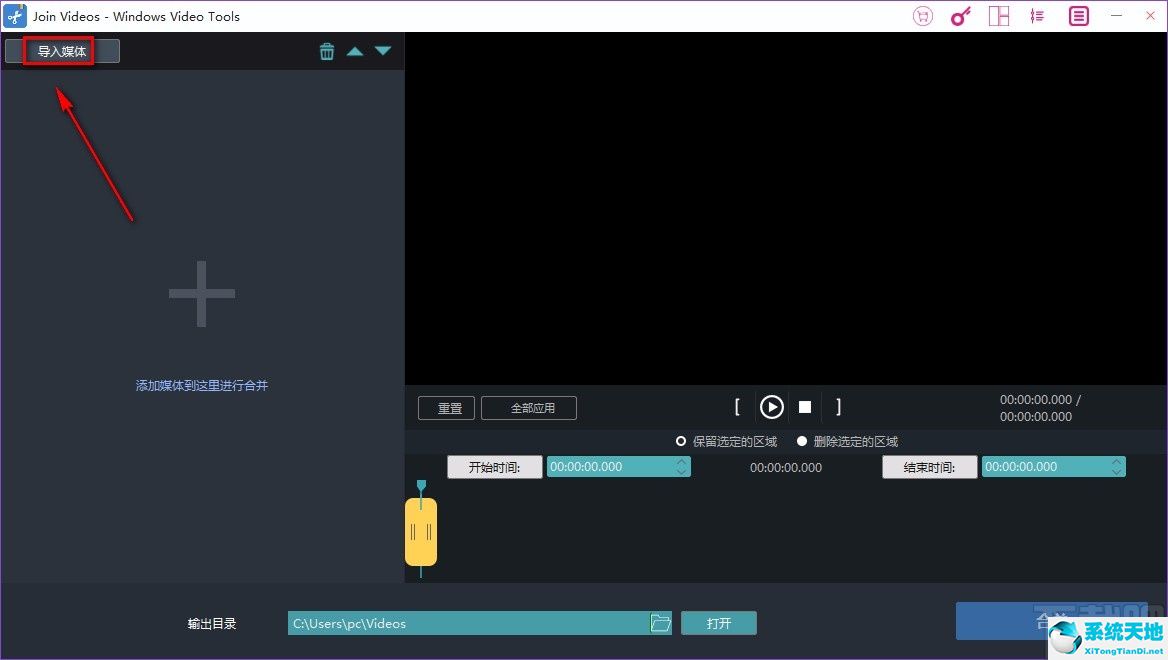This screenshot has width=1168, height=660.
Task: Click the settings sliders icon
Action: coord(1037,15)
